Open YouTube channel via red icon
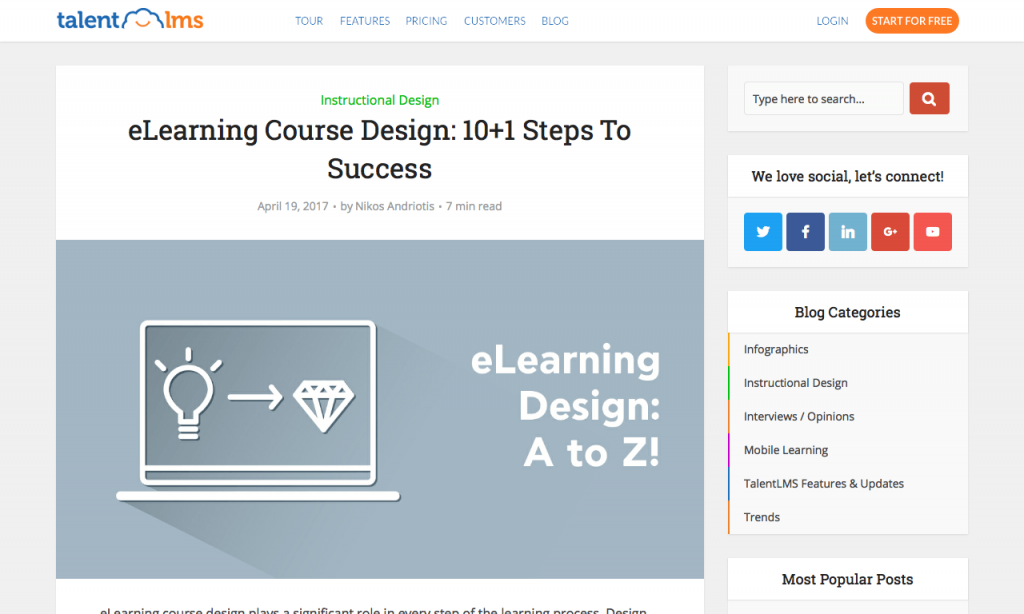1024x614 pixels. click(x=932, y=231)
